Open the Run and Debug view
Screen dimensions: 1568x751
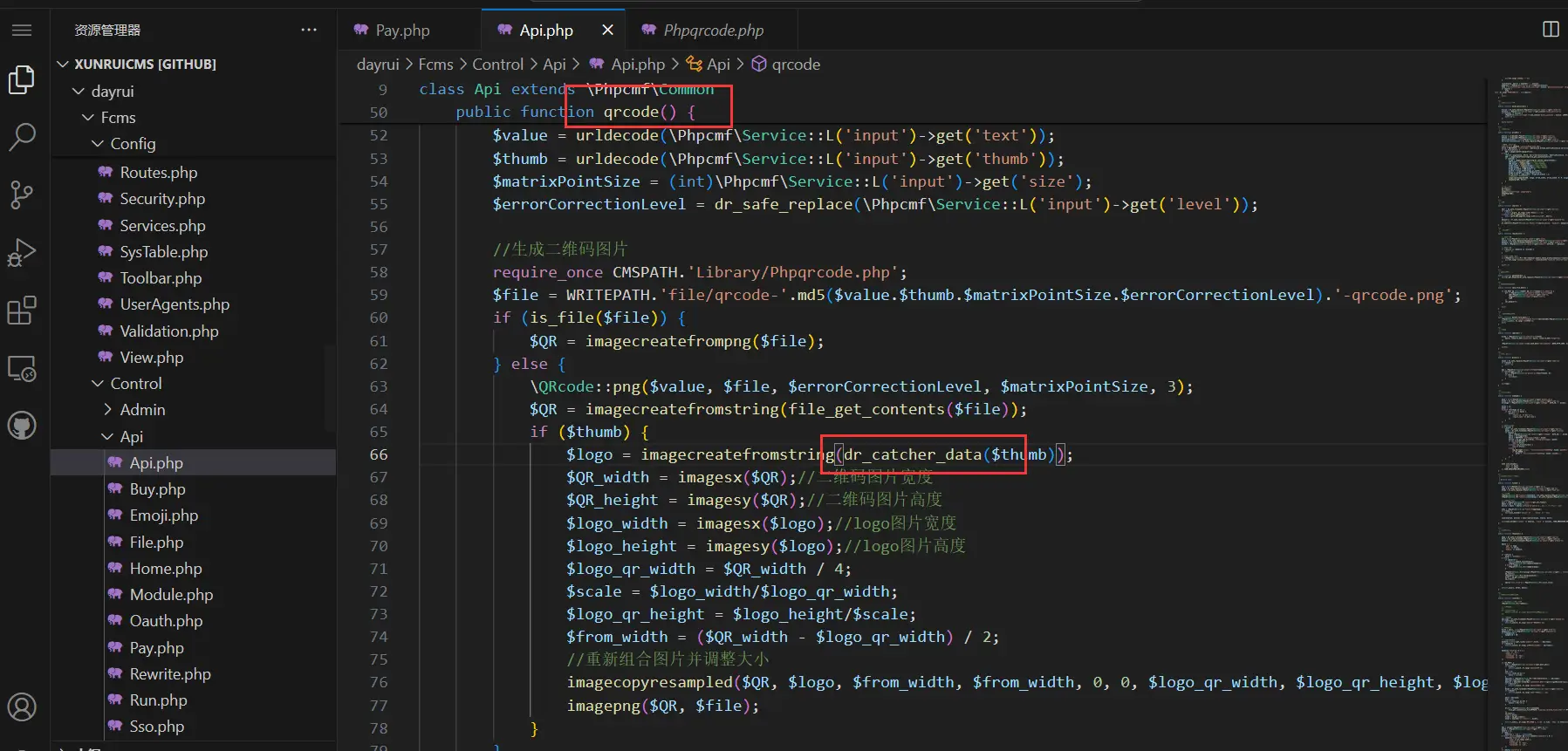tap(22, 252)
